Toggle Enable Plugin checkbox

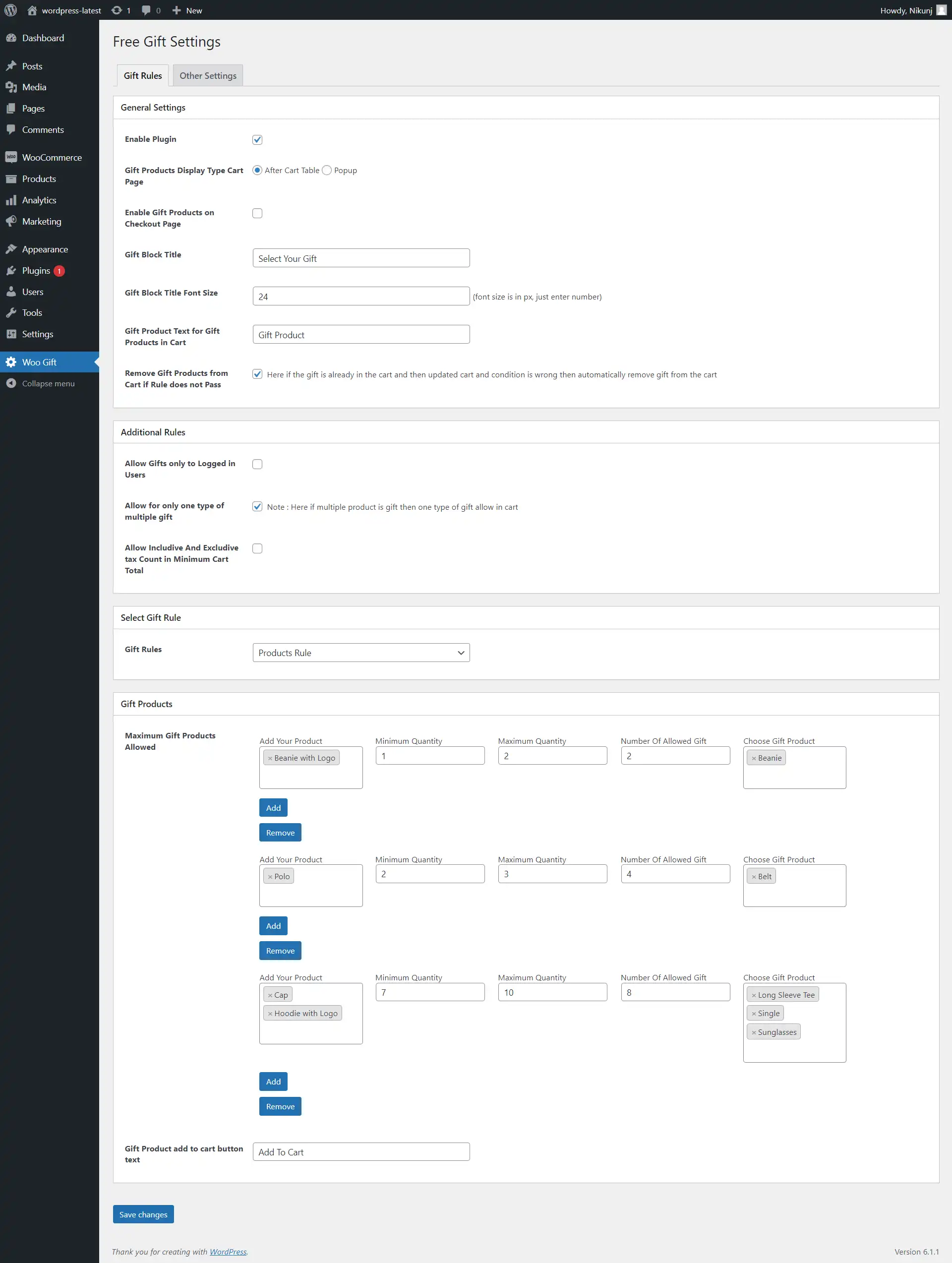click(x=258, y=139)
